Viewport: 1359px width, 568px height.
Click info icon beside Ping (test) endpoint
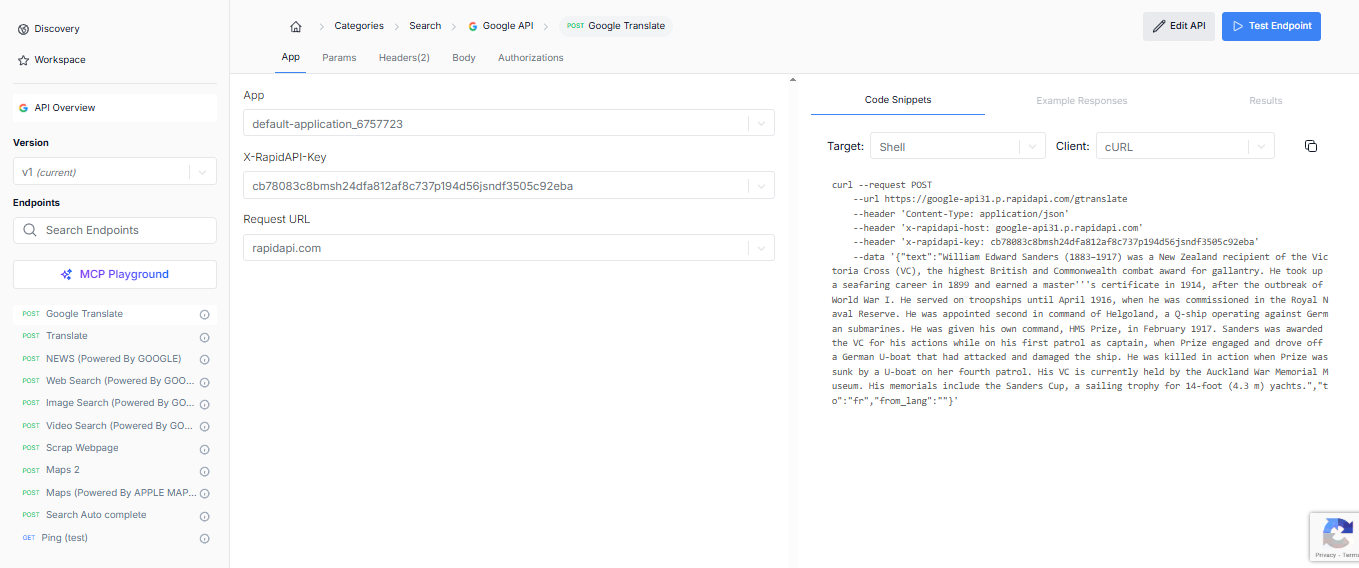pos(205,539)
